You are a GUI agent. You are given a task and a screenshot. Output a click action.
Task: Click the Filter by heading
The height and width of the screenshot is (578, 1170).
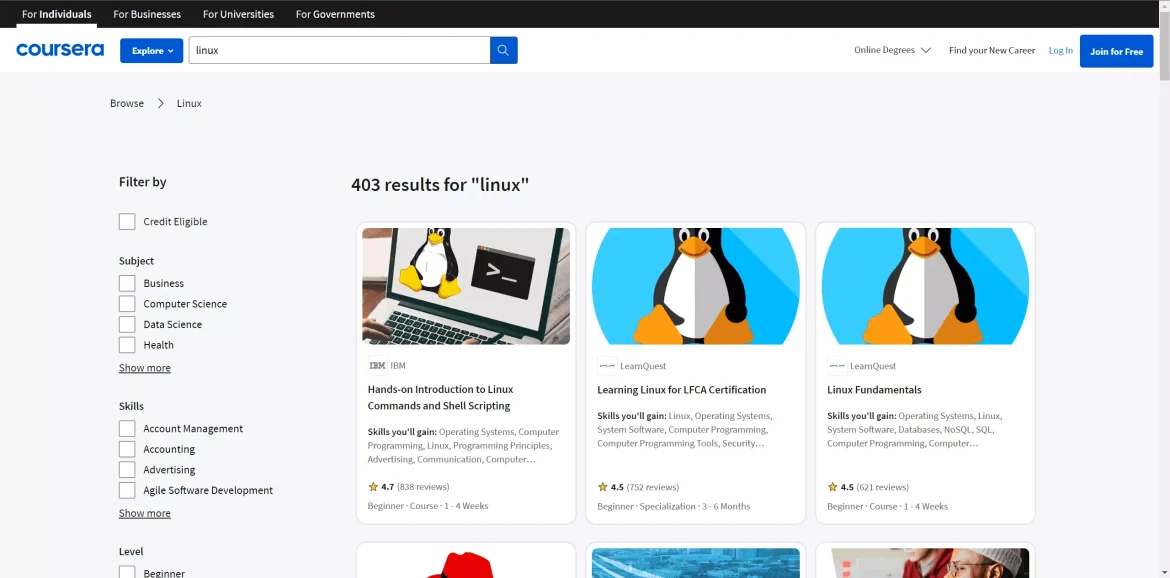pos(143,182)
